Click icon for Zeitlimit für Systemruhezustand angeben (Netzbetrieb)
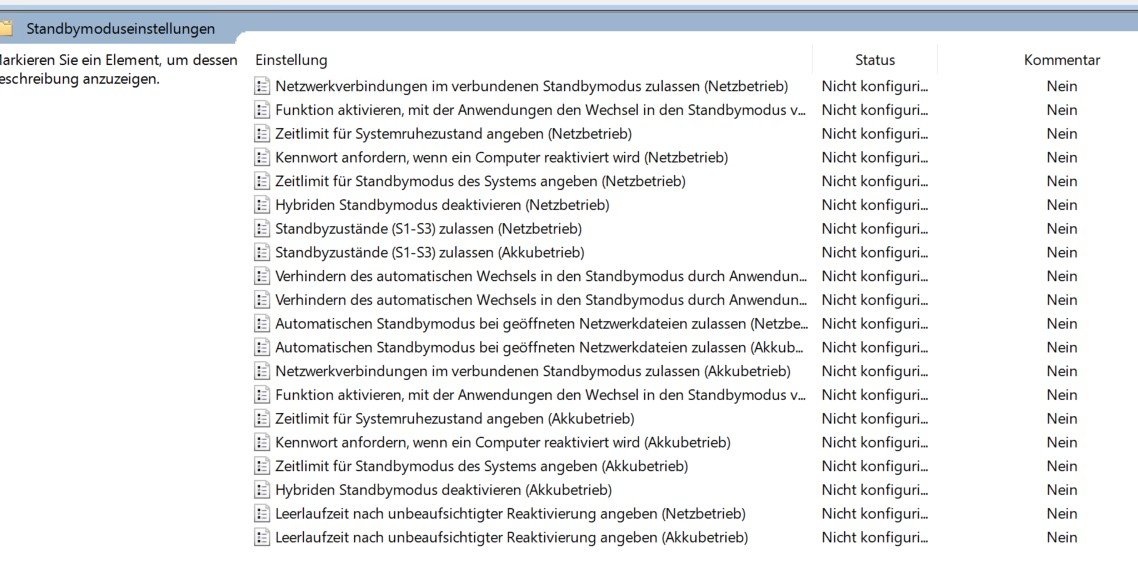Screen dimensions: 1138x567 point(261,134)
